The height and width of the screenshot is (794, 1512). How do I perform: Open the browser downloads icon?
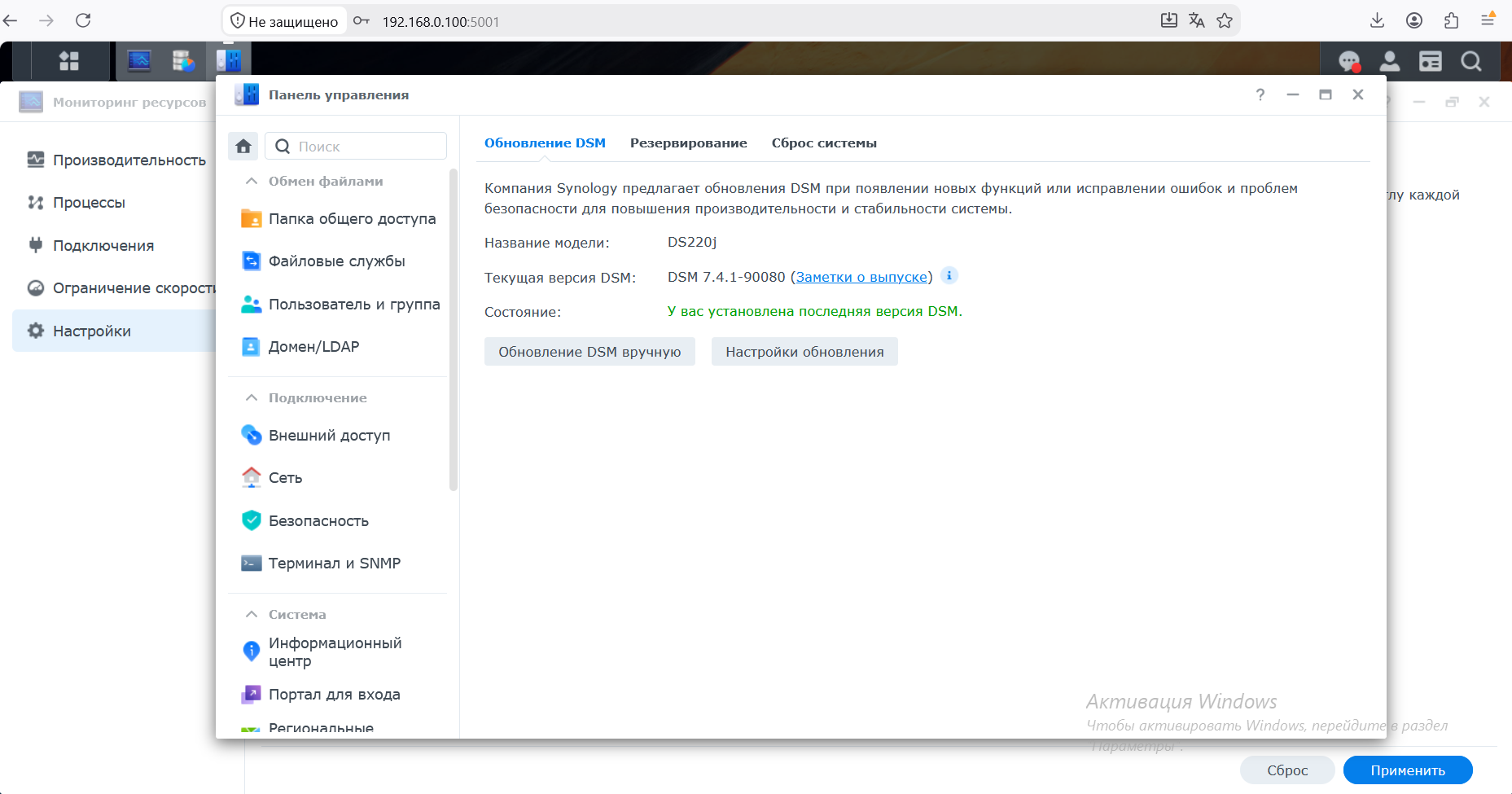tap(1378, 20)
